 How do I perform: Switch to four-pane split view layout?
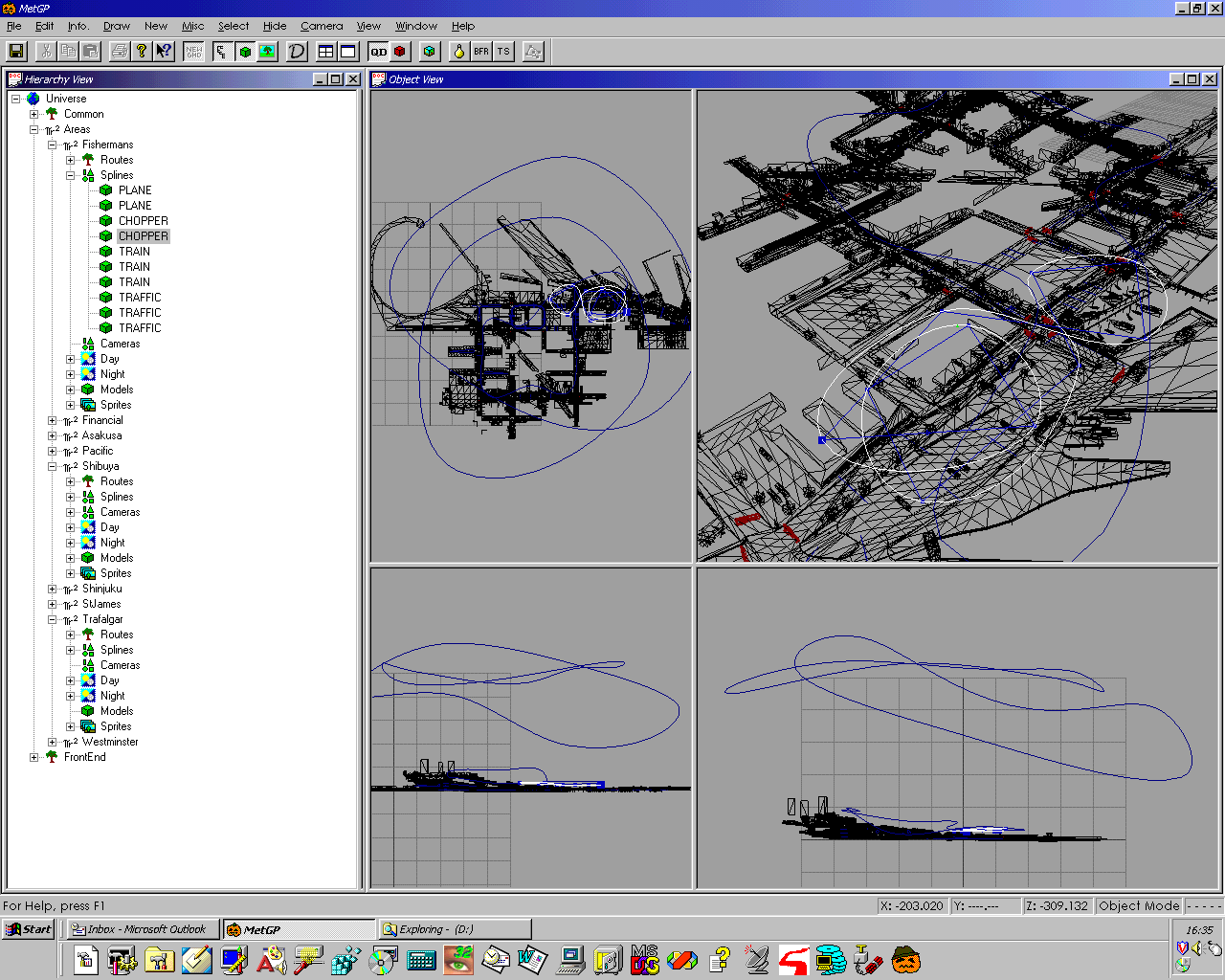coord(326,52)
